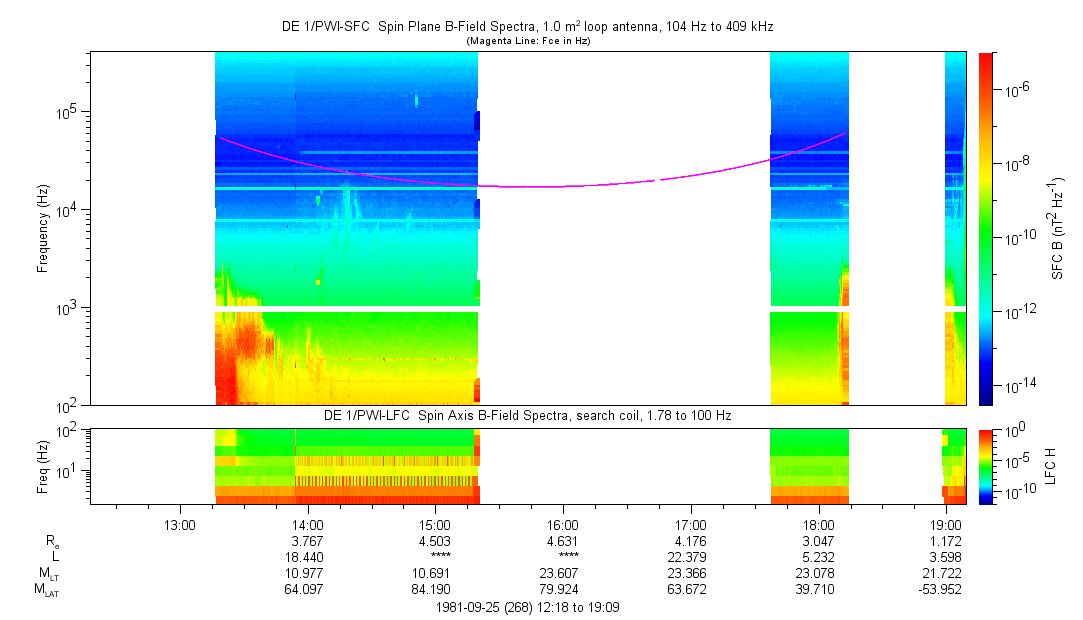Select the 16:00 time axis tick label

(x=563, y=524)
